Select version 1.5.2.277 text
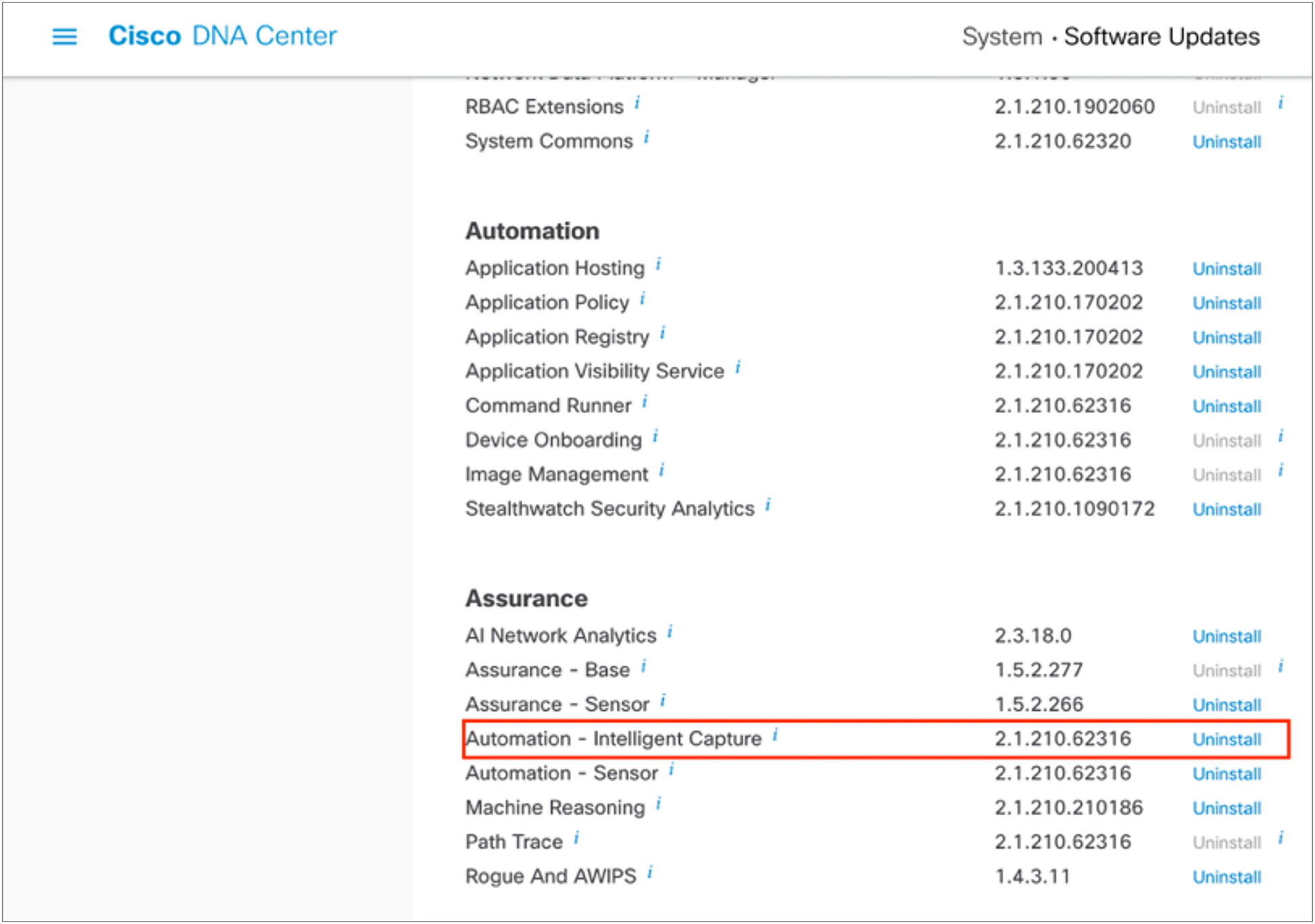Screen dimensions: 1315x924 point(1039,670)
